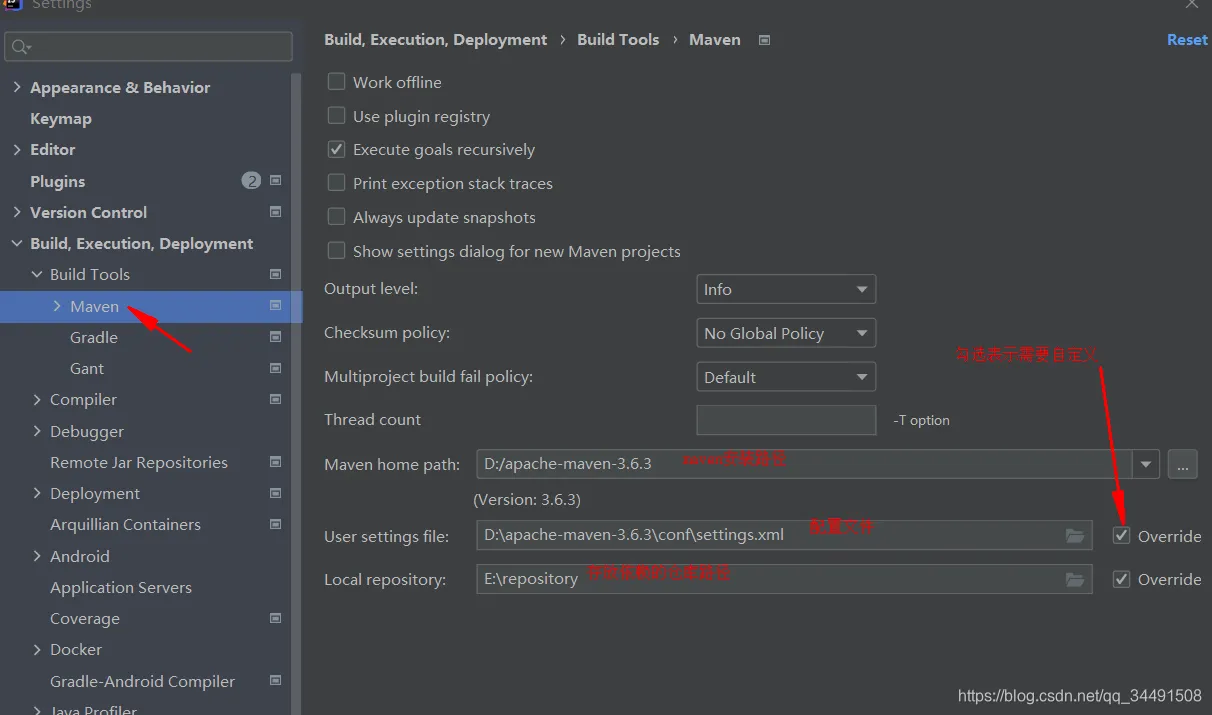Toggle Show settings dialog for new Maven projects

[x=336, y=251]
